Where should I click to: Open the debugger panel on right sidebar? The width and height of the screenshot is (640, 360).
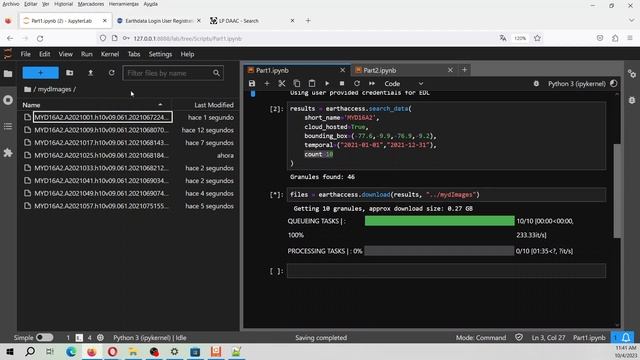[x=632, y=100]
